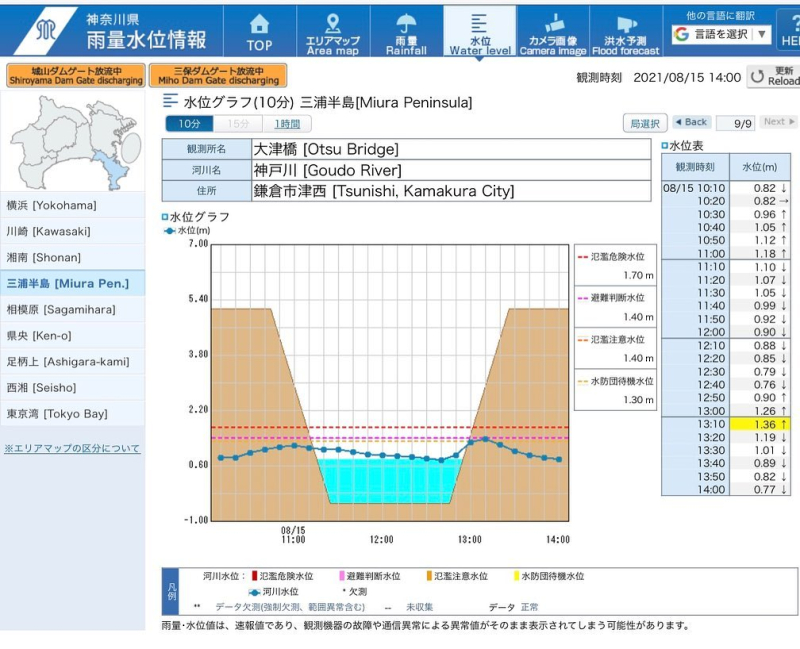Open the Flood forecast icon
Screen dimensions: 800x649
pos(625,32)
